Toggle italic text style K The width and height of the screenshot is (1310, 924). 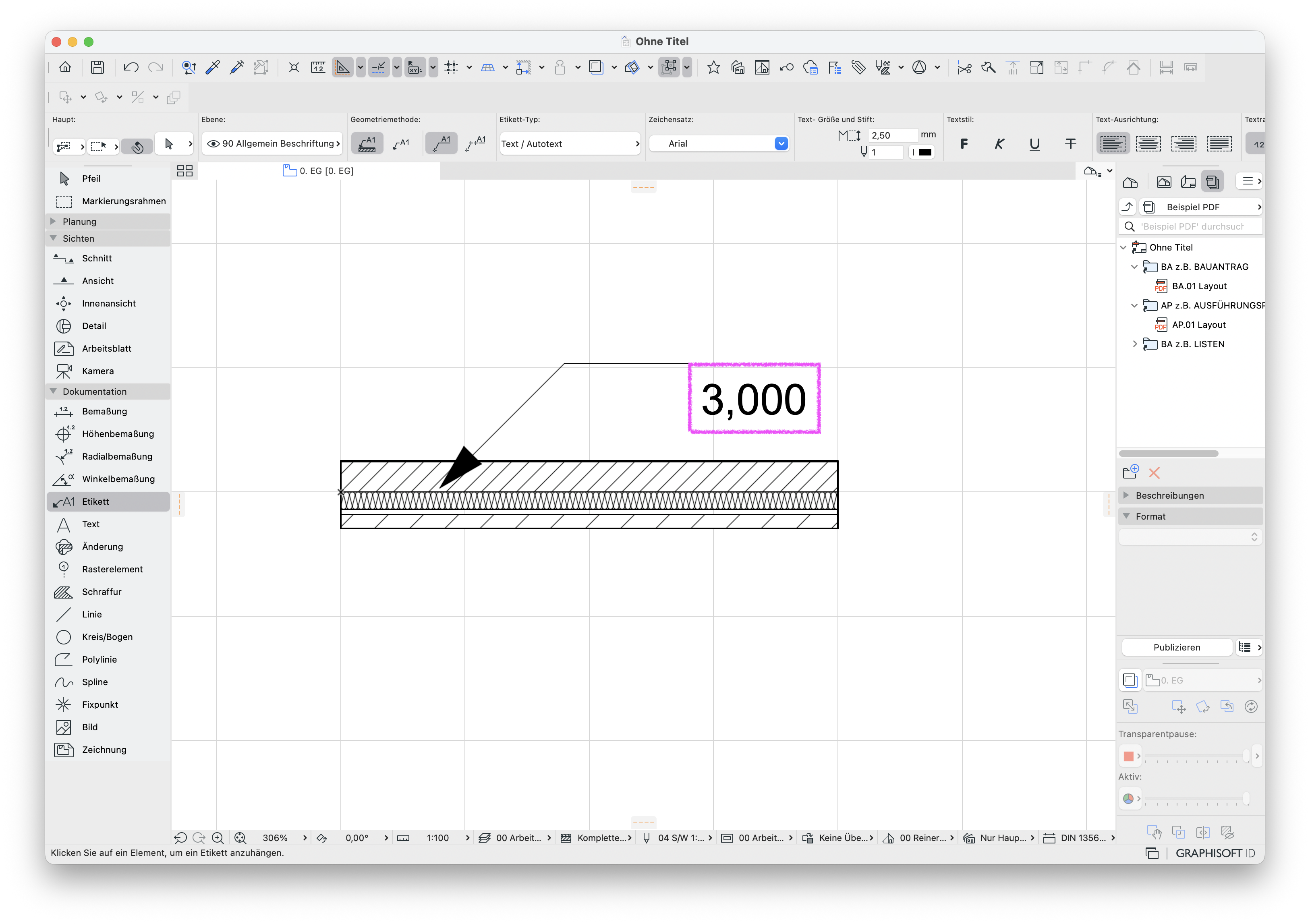pyautogui.click(x=999, y=144)
